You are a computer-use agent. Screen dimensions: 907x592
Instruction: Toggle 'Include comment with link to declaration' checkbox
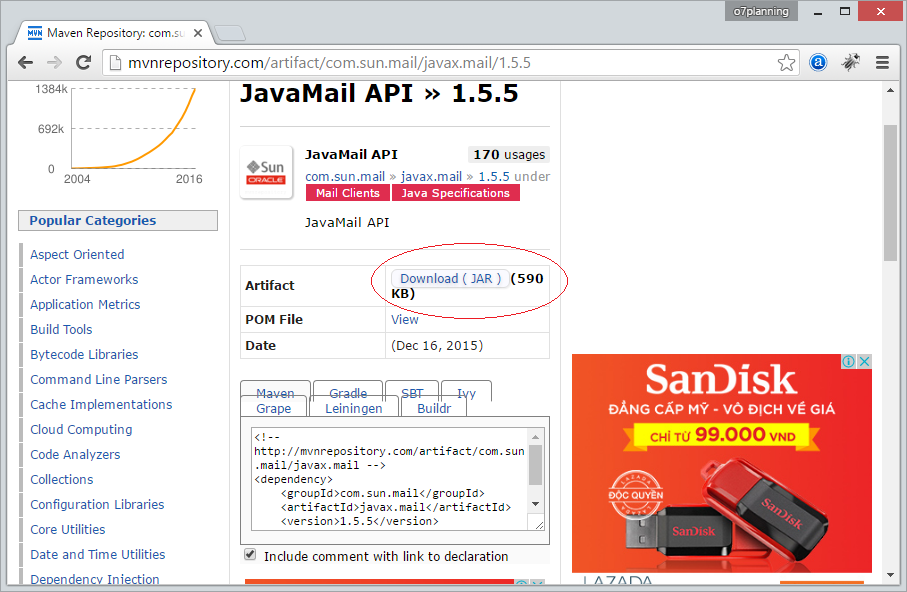point(250,554)
